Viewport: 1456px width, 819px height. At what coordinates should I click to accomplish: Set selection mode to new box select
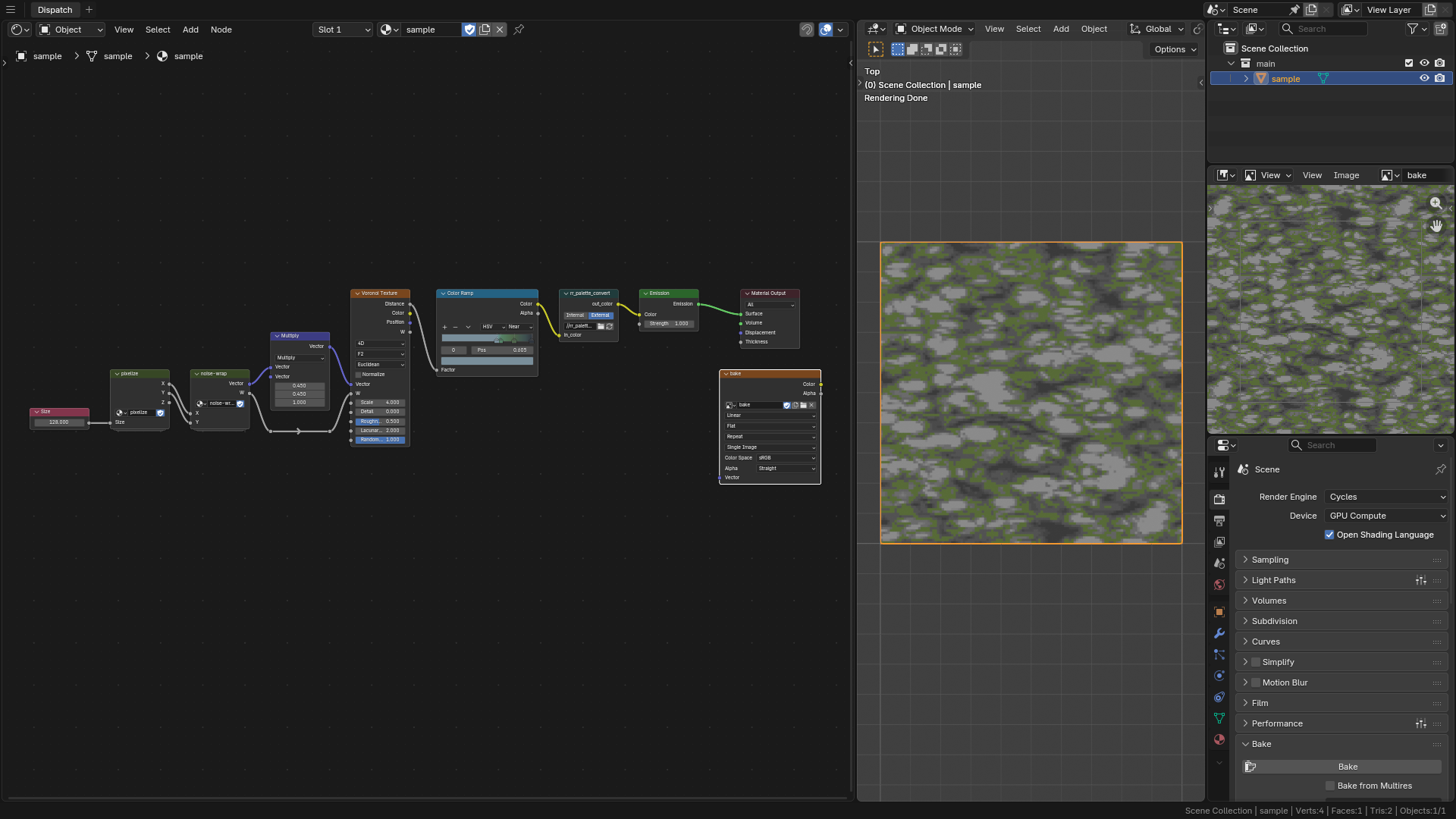pyautogui.click(x=898, y=49)
